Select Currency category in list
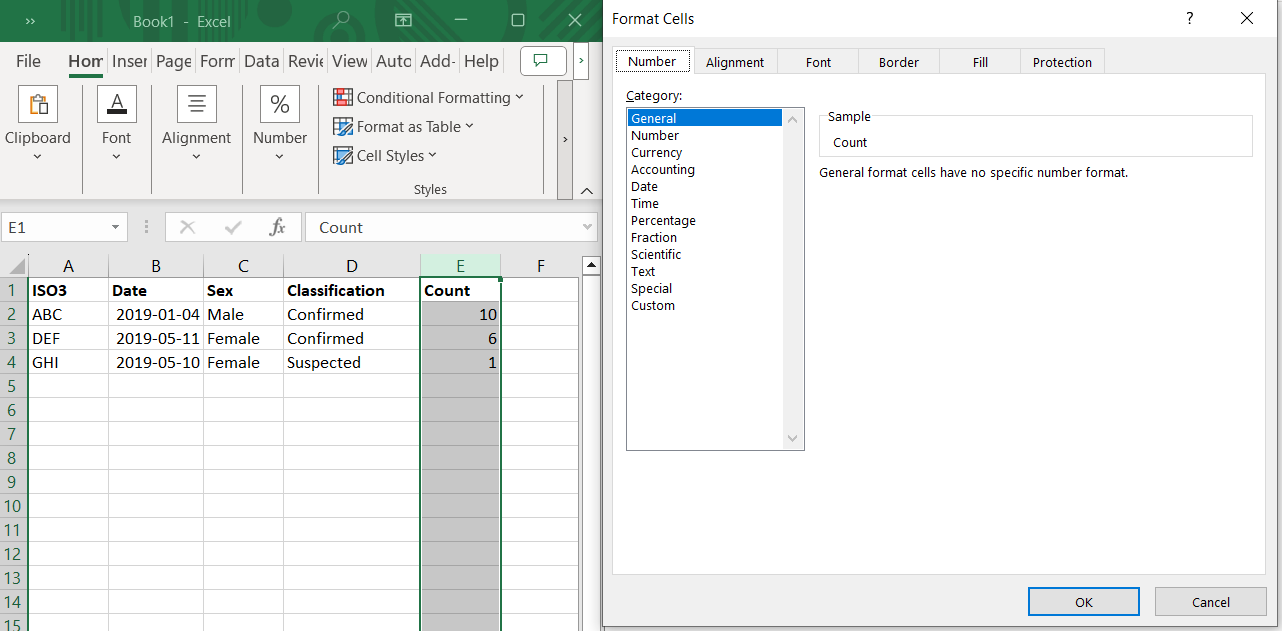Viewport: 1282px width, 631px height. (x=704, y=152)
